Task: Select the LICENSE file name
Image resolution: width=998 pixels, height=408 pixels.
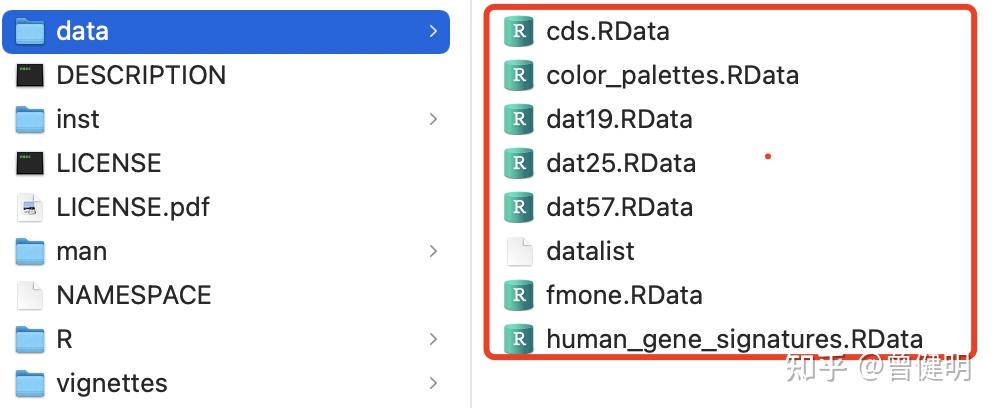Action: click(109, 163)
